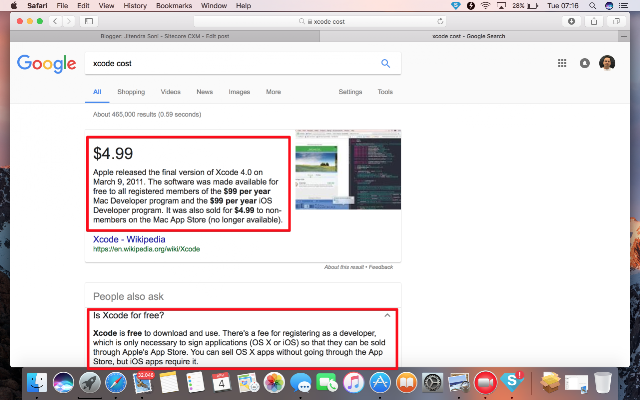Open Calendar in the Dock
The height and width of the screenshot is (400, 640).
click(x=222, y=383)
